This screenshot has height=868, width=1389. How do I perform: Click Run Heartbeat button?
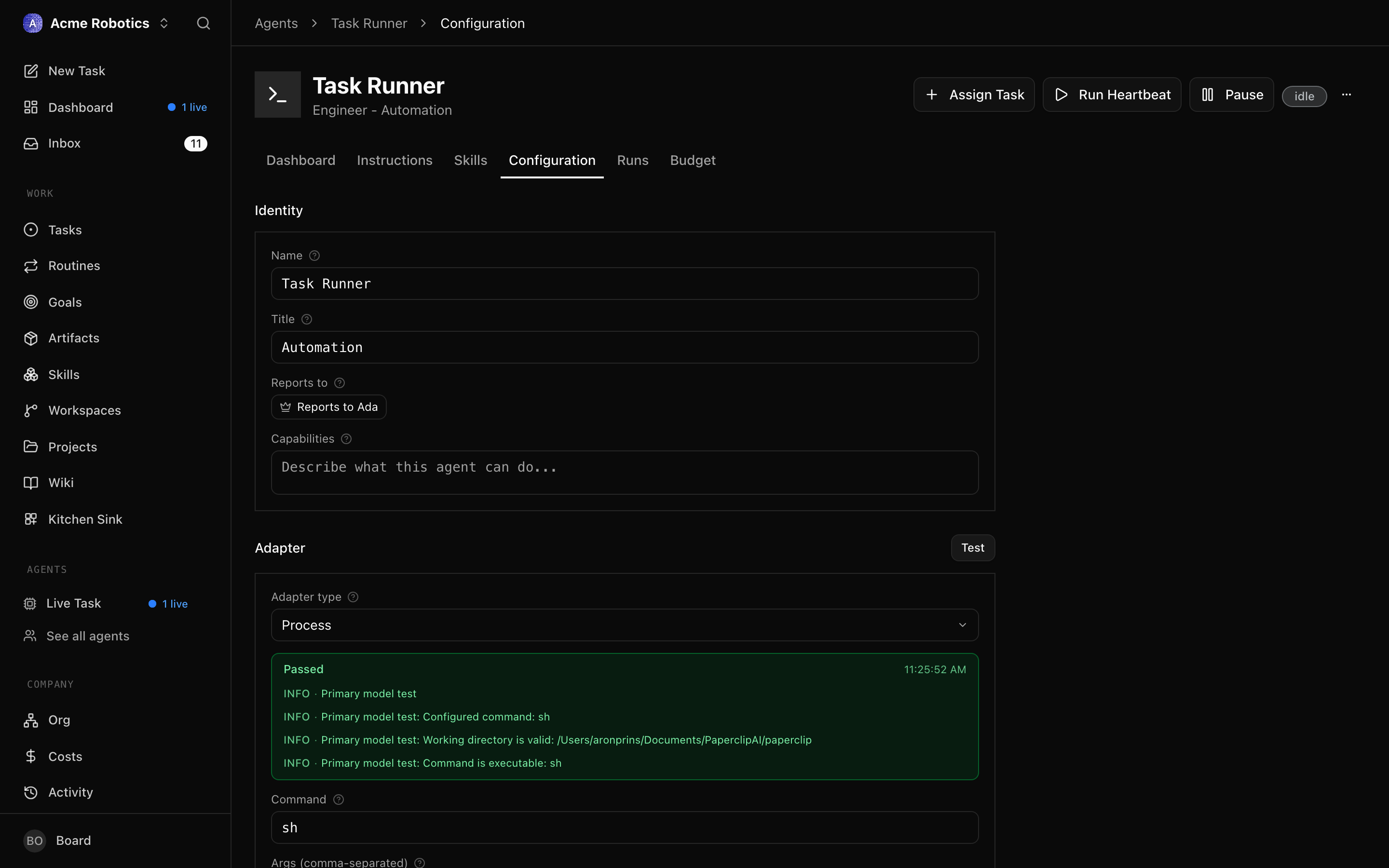(1112, 95)
